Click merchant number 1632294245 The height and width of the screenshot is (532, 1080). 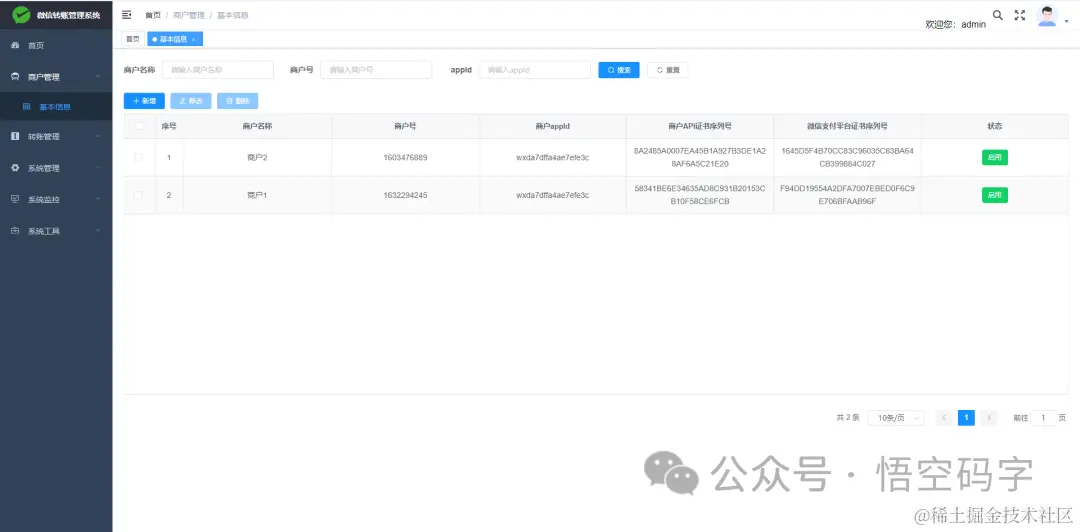[405, 195]
